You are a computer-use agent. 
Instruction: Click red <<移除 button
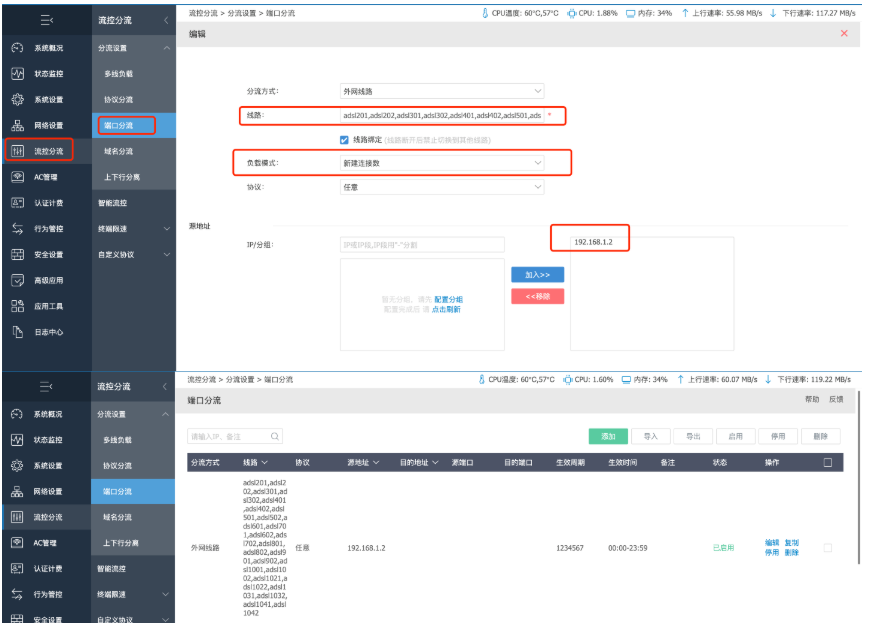click(538, 296)
